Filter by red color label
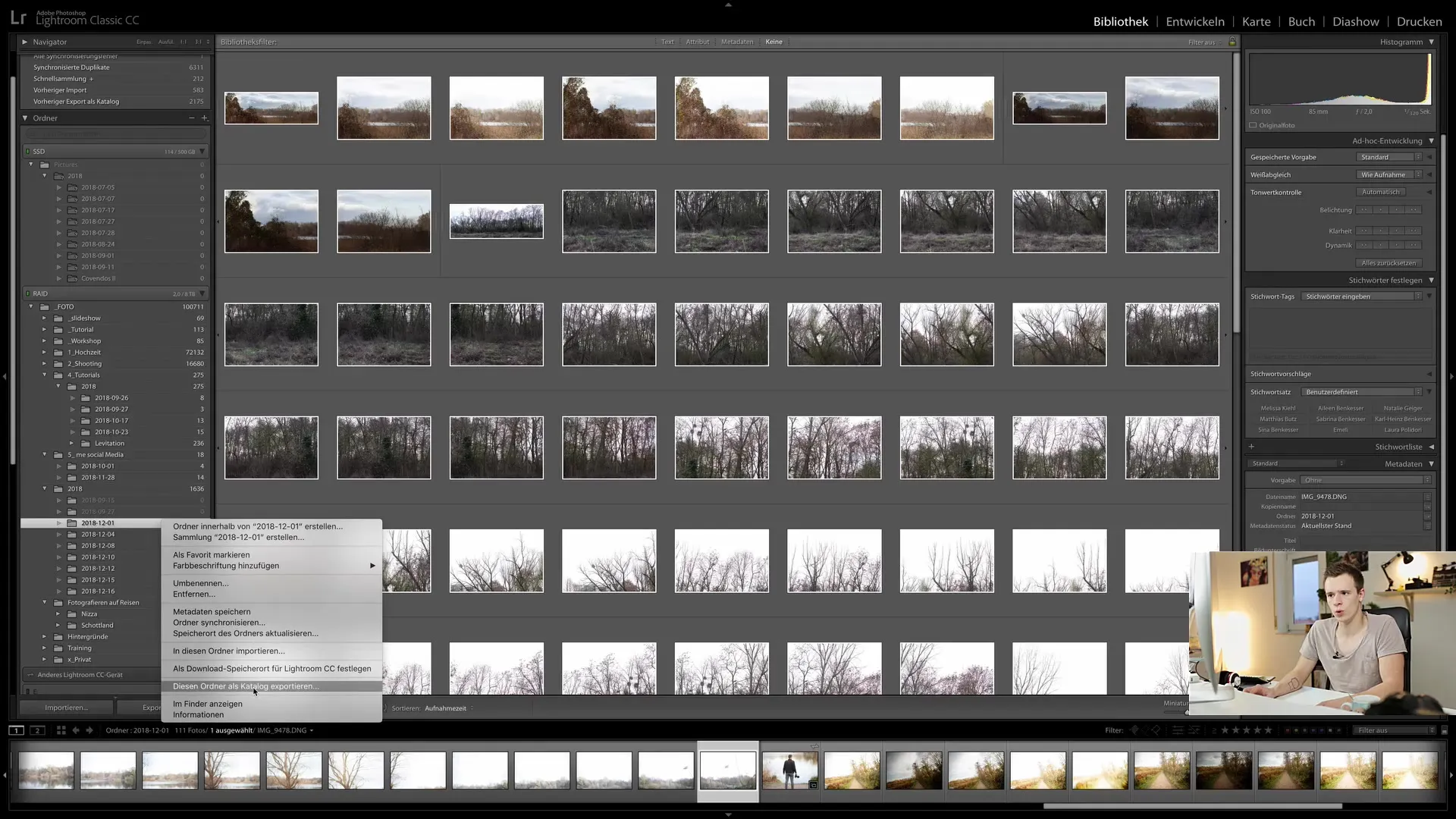The image size is (1456, 819). pos(1288,730)
